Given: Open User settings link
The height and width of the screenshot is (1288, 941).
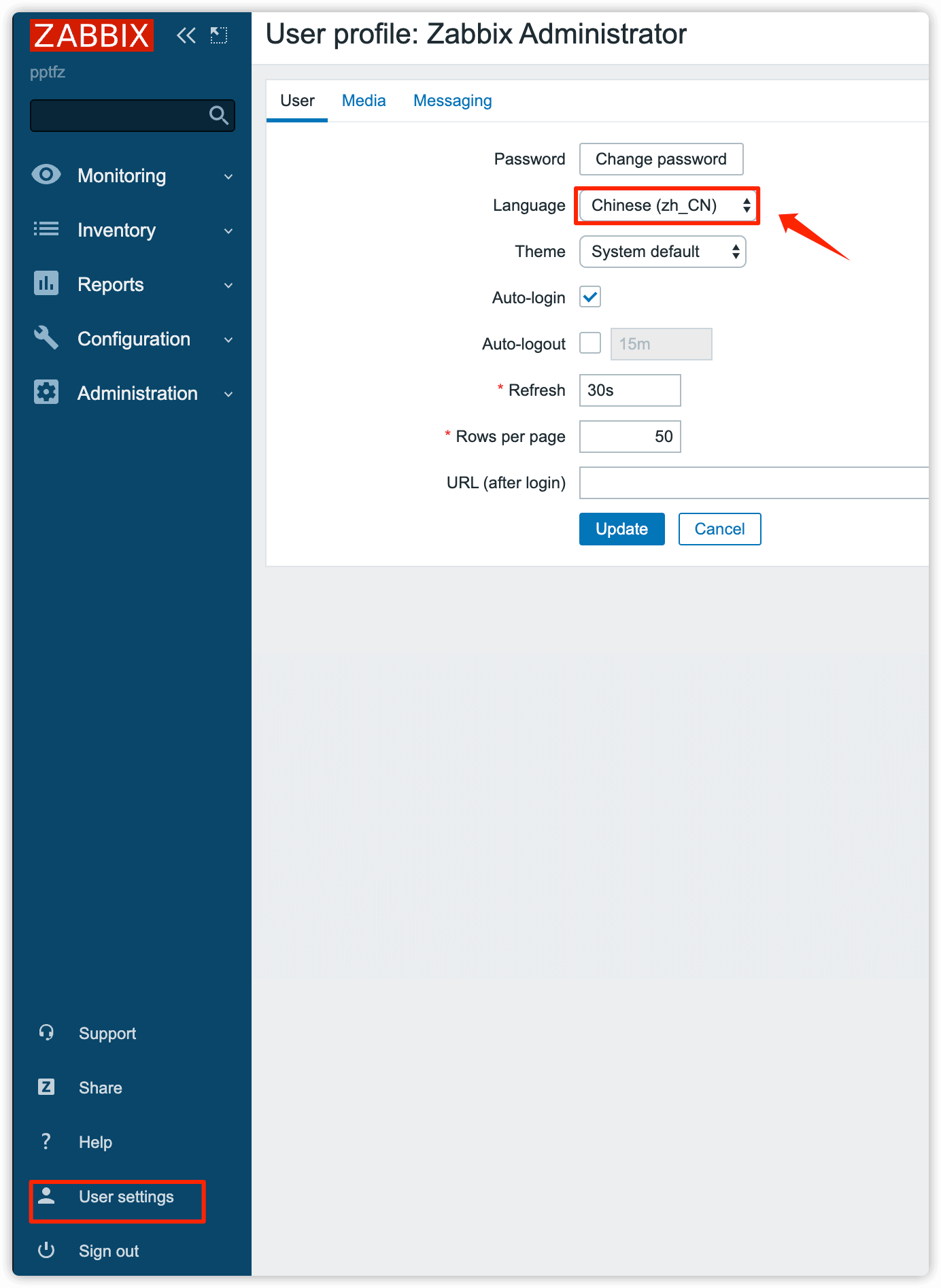Looking at the screenshot, I should [x=126, y=1197].
